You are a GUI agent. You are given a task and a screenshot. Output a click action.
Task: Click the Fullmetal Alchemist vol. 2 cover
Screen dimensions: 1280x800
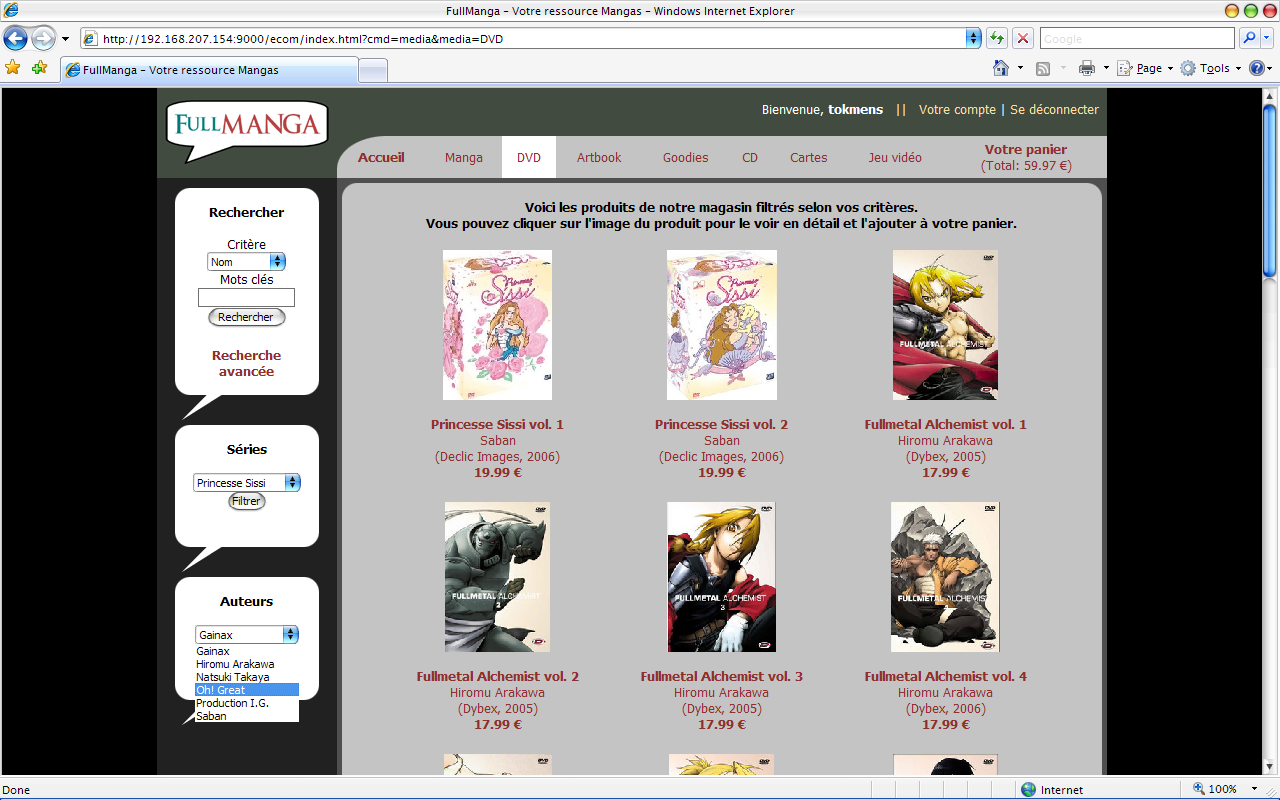pos(497,577)
